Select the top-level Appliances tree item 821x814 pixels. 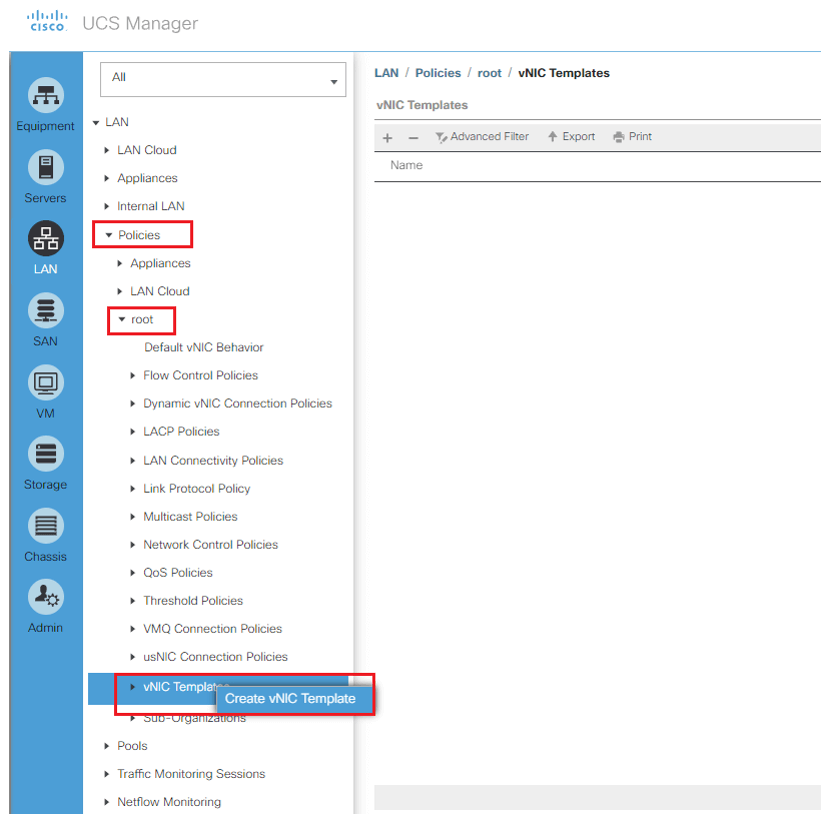coord(147,179)
